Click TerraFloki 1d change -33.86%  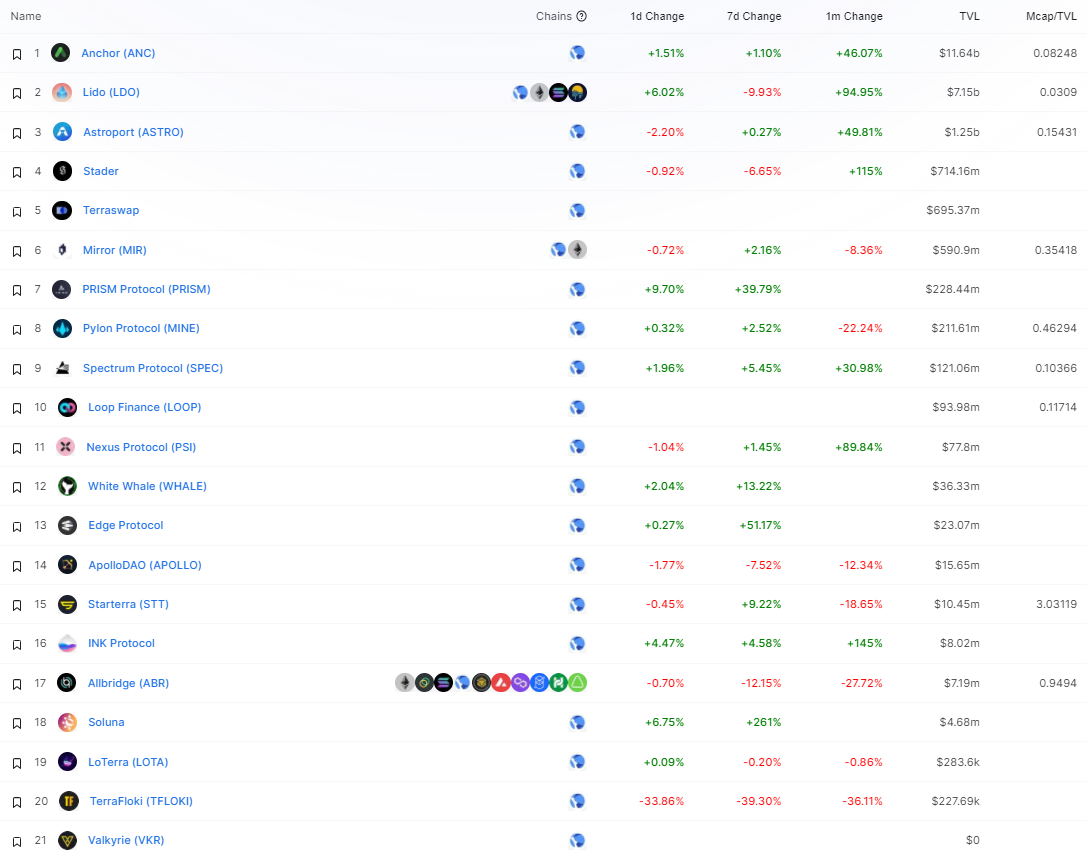661,801
